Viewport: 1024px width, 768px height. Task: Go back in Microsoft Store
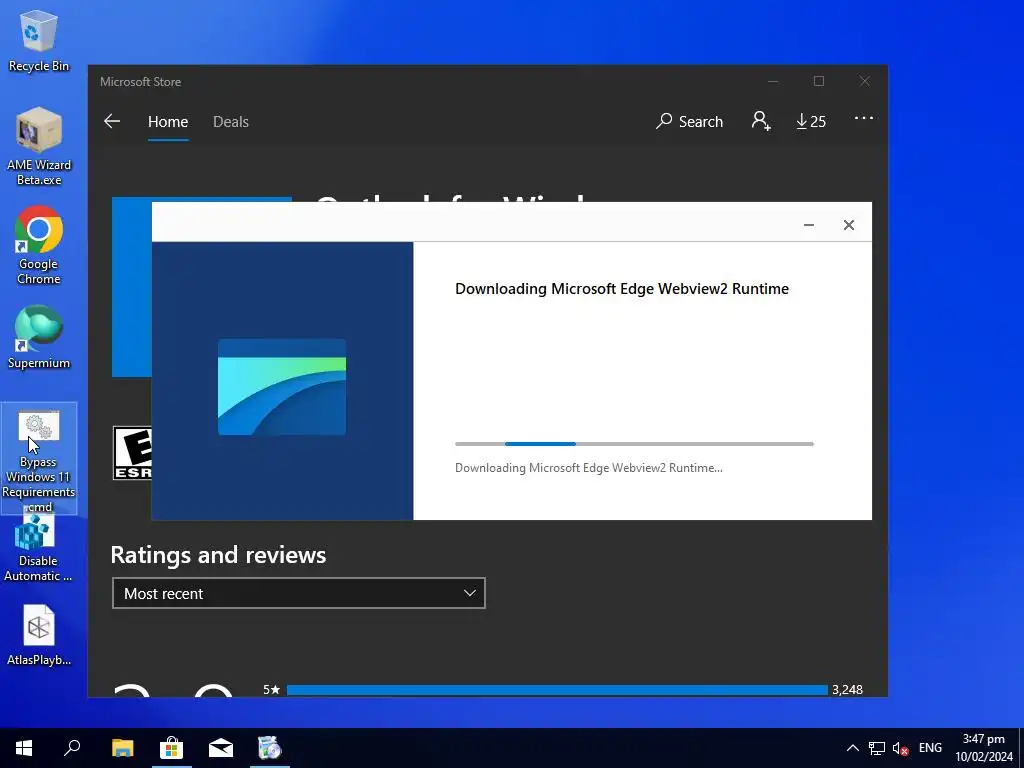click(112, 121)
